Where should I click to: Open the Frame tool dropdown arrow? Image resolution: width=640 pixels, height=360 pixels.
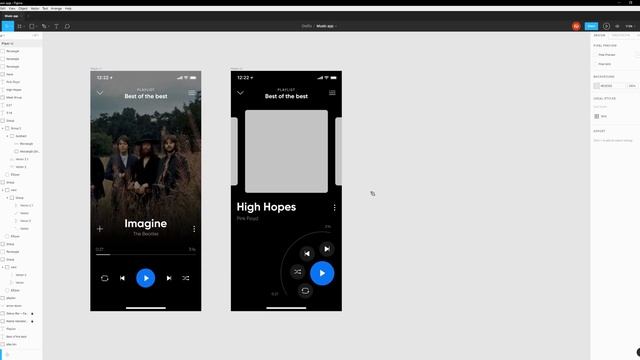click(x=24, y=27)
